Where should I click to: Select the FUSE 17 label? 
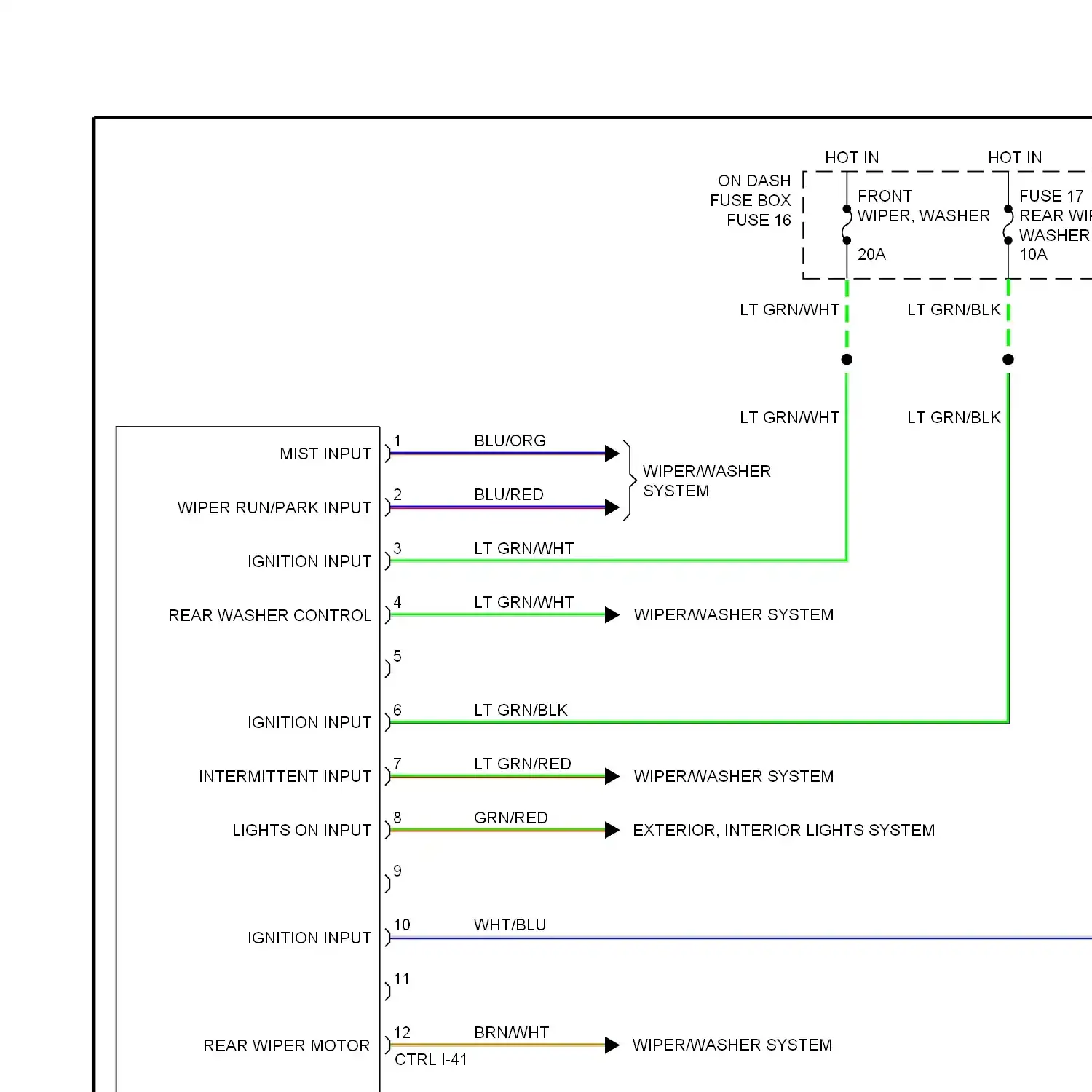(x=1051, y=196)
